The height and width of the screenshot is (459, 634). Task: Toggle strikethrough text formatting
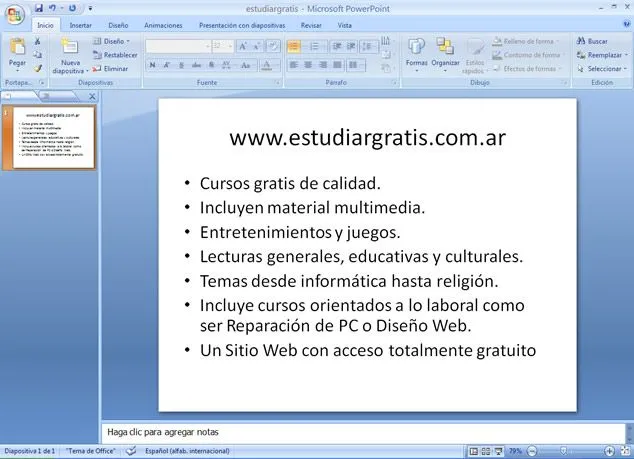point(197,65)
